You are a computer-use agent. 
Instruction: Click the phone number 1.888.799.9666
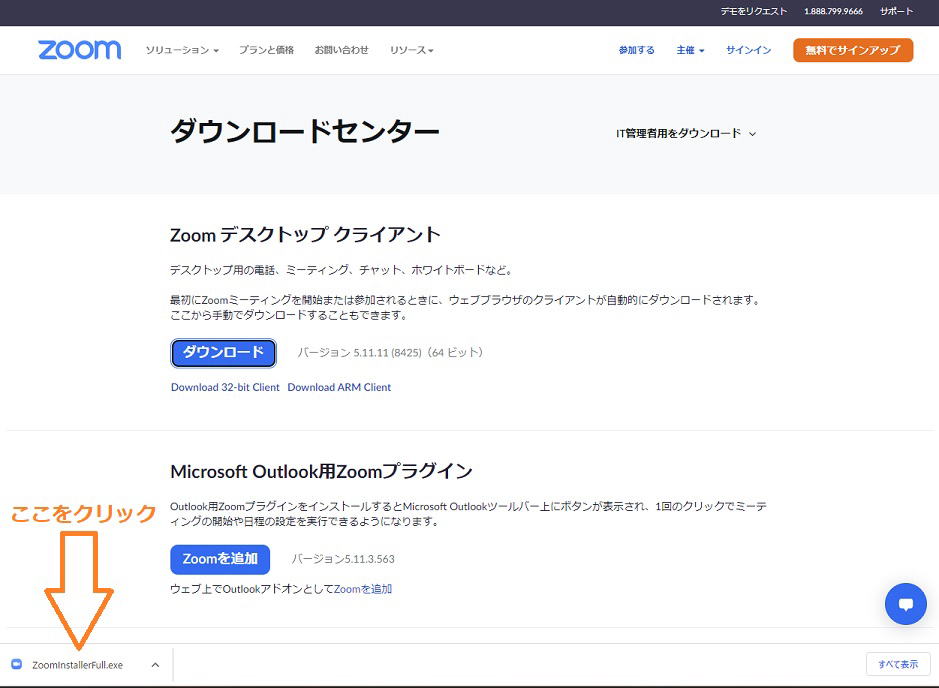(x=833, y=11)
